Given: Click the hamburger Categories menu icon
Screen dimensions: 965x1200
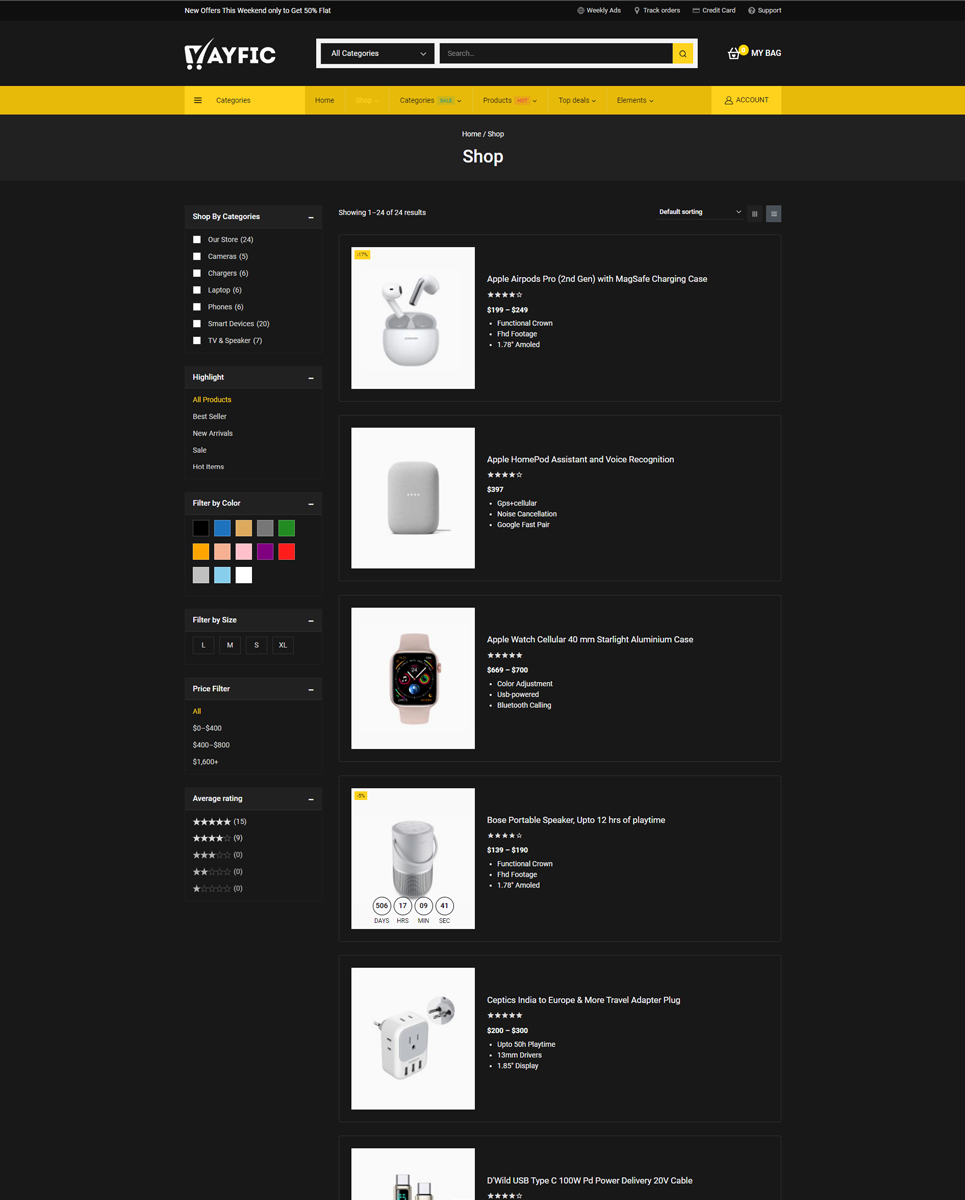Looking at the screenshot, I should pyautogui.click(x=198, y=100).
